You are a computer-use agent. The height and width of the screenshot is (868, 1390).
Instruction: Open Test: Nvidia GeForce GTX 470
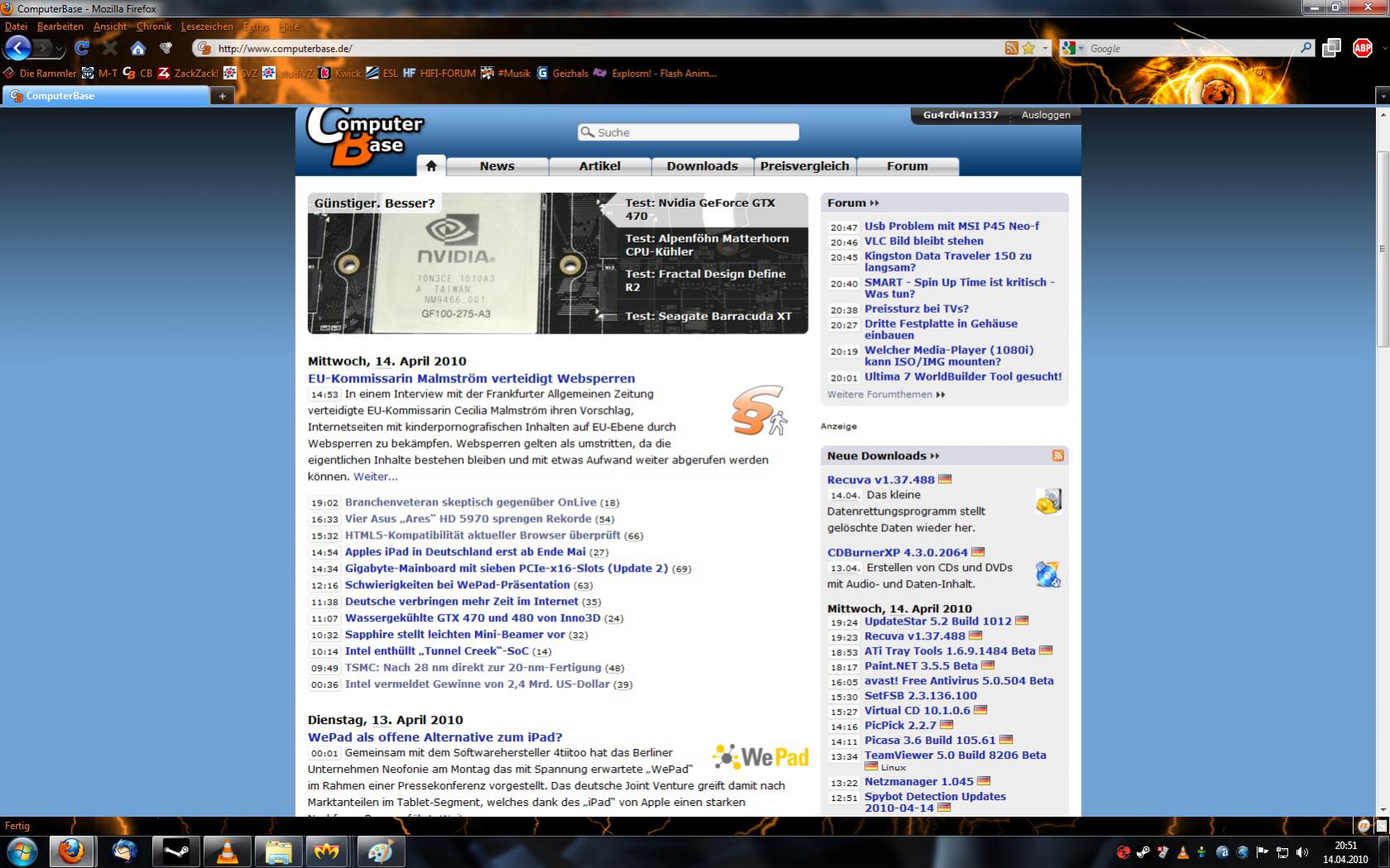(700, 209)
